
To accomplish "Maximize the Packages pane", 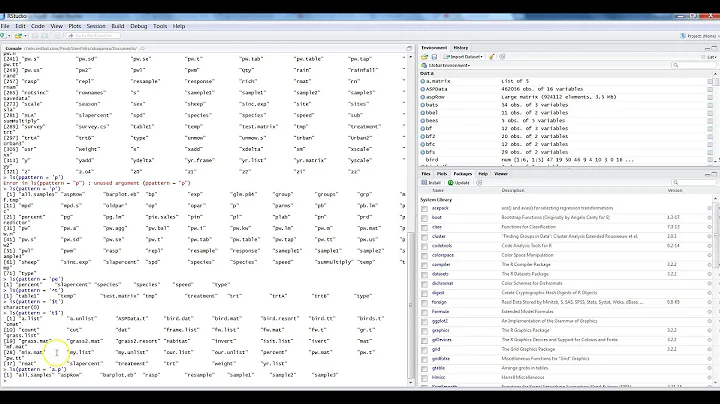I will pyautogui.click(x=714, y=174).
